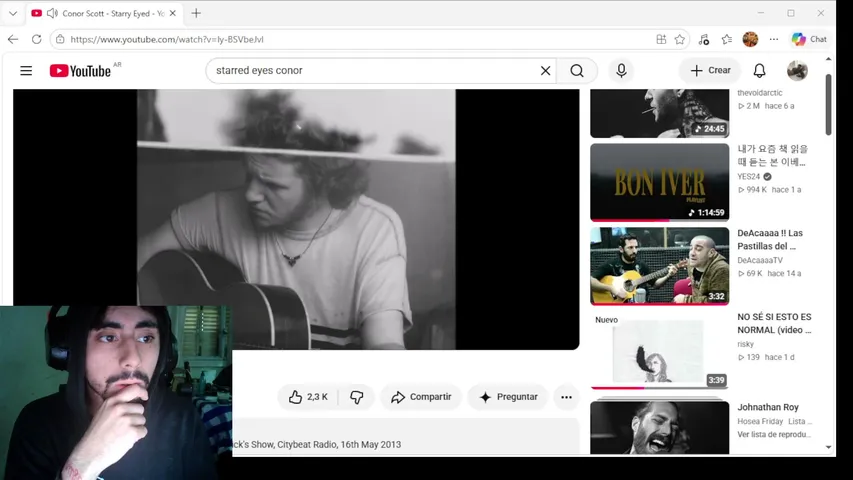Open a new browser tab
The width and height of the screenshot is (853, 480).
196,13
